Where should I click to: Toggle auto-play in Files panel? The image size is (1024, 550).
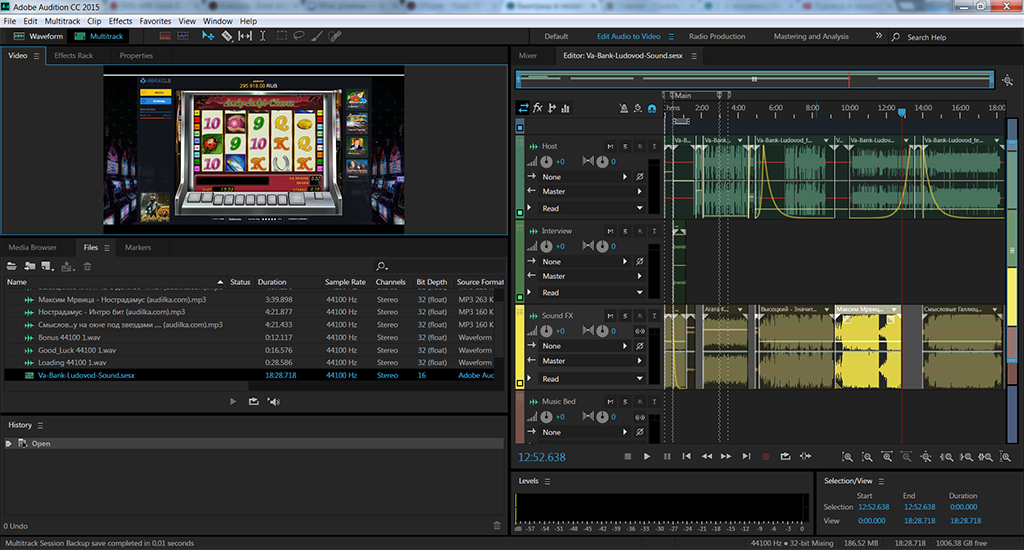point(274,402)
